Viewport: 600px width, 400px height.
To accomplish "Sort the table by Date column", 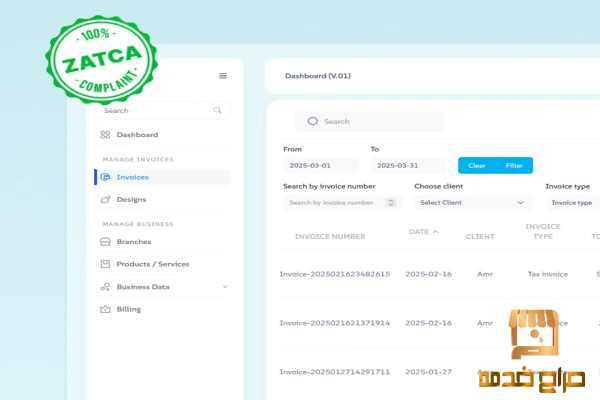I will [422, 232].
